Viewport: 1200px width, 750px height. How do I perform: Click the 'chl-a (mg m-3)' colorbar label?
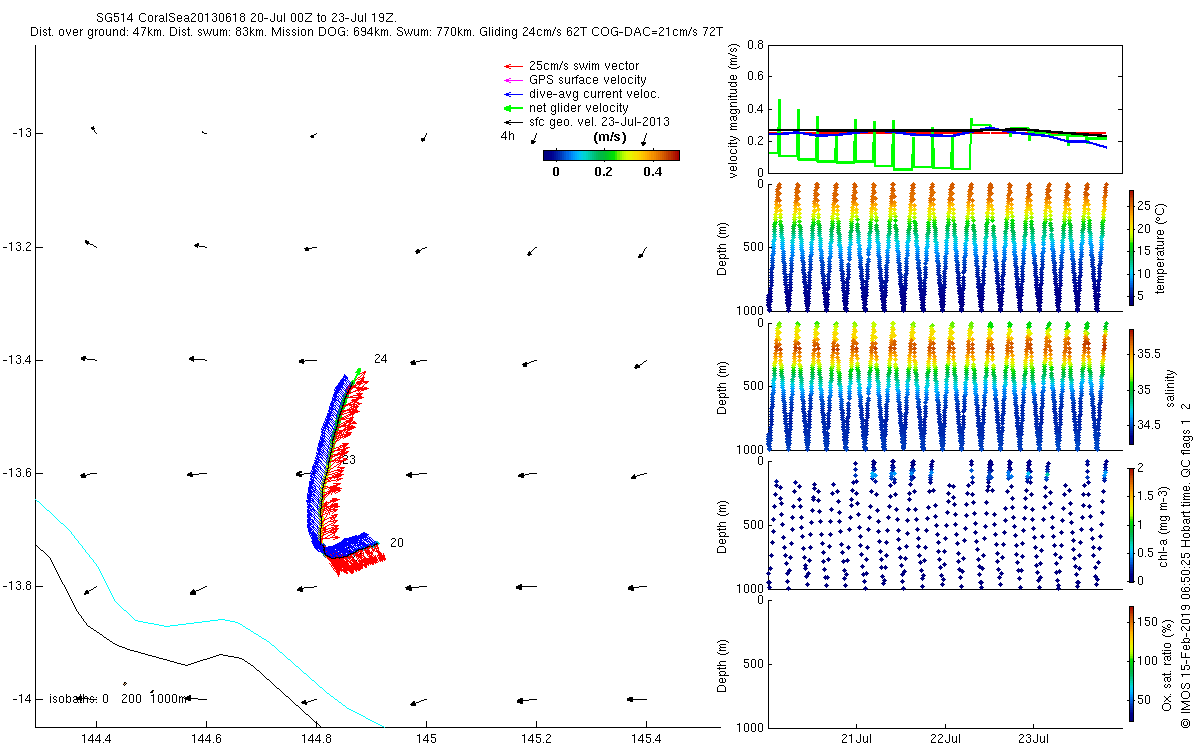point(1165,525)
